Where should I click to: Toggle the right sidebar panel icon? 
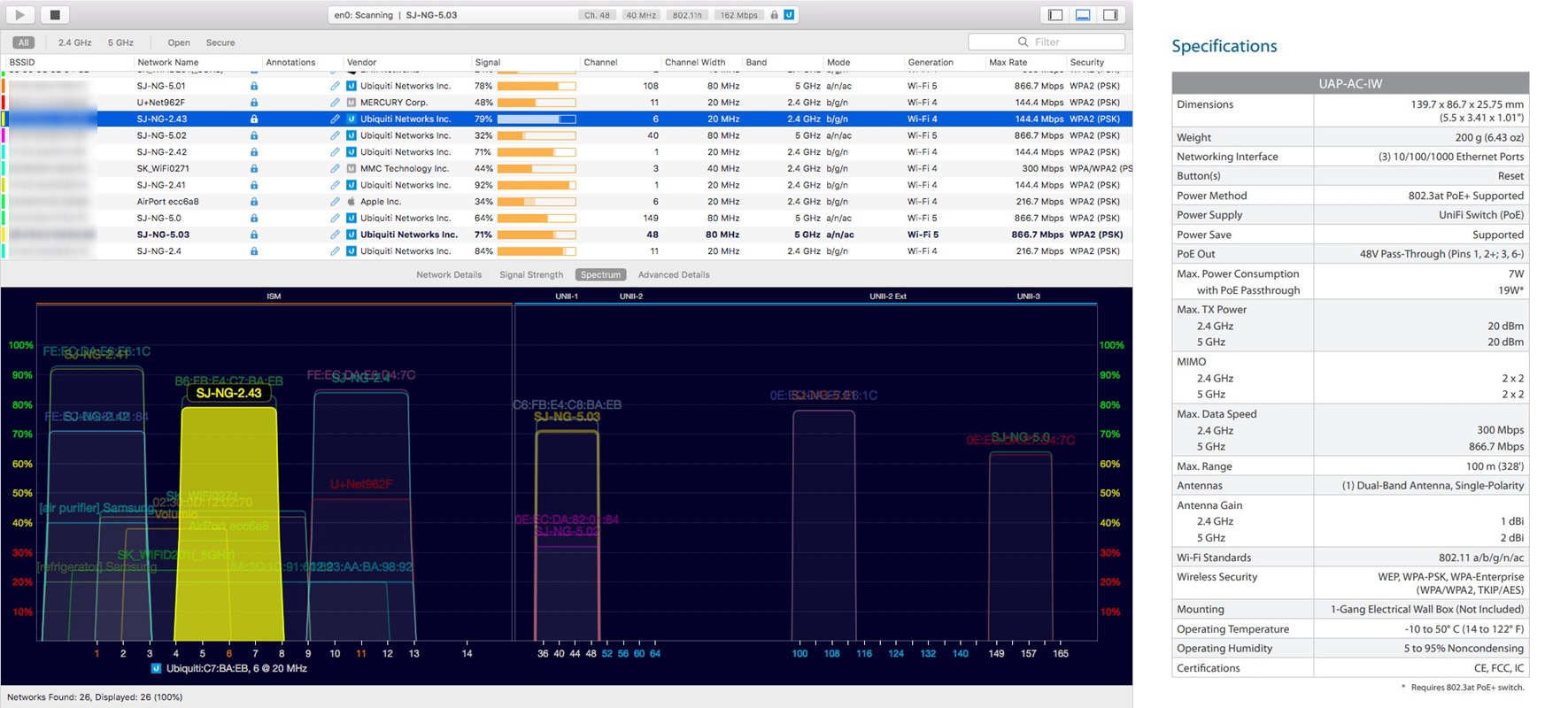pyautogui.click(x=1110, y=15)
